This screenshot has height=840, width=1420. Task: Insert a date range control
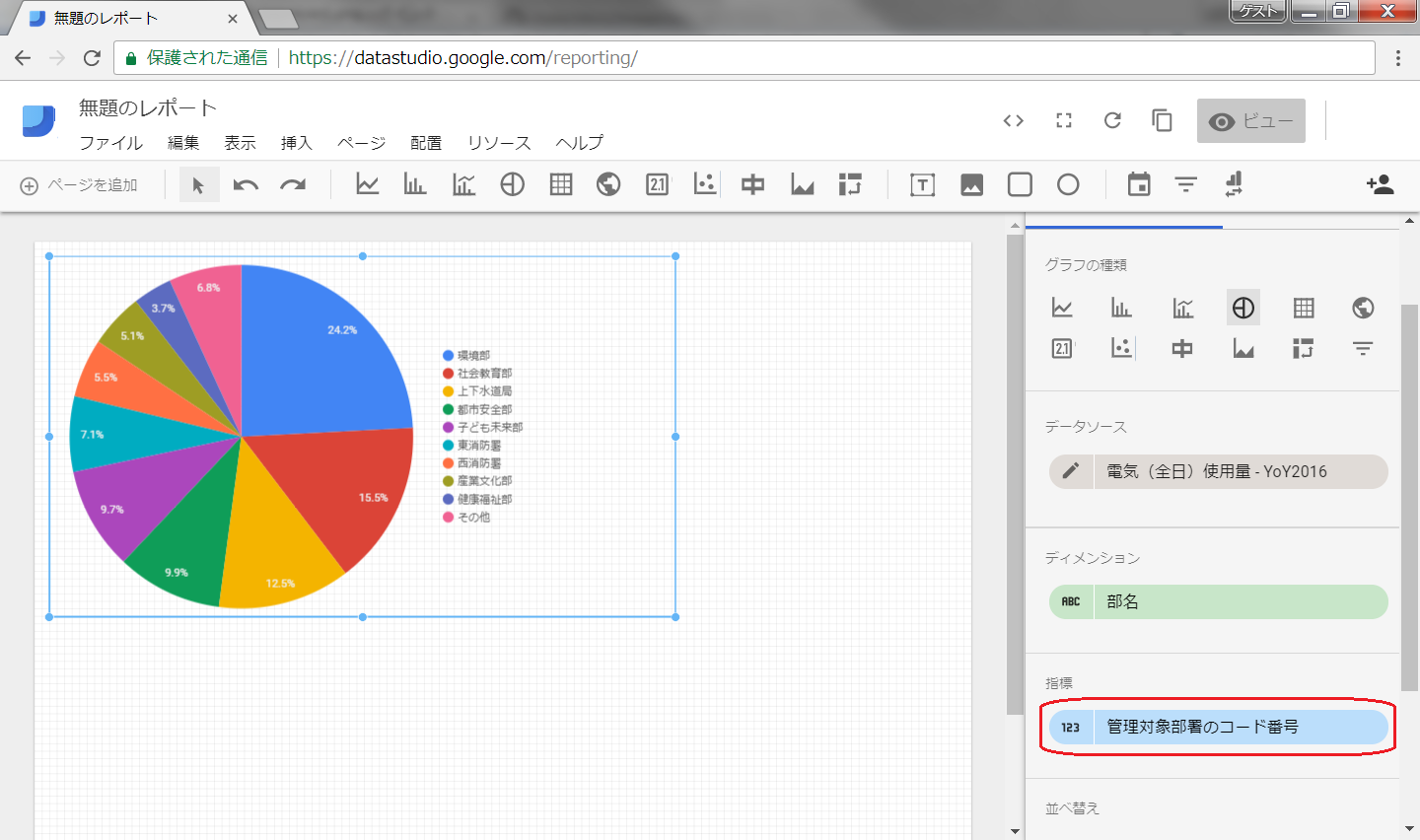(1139, 184)
